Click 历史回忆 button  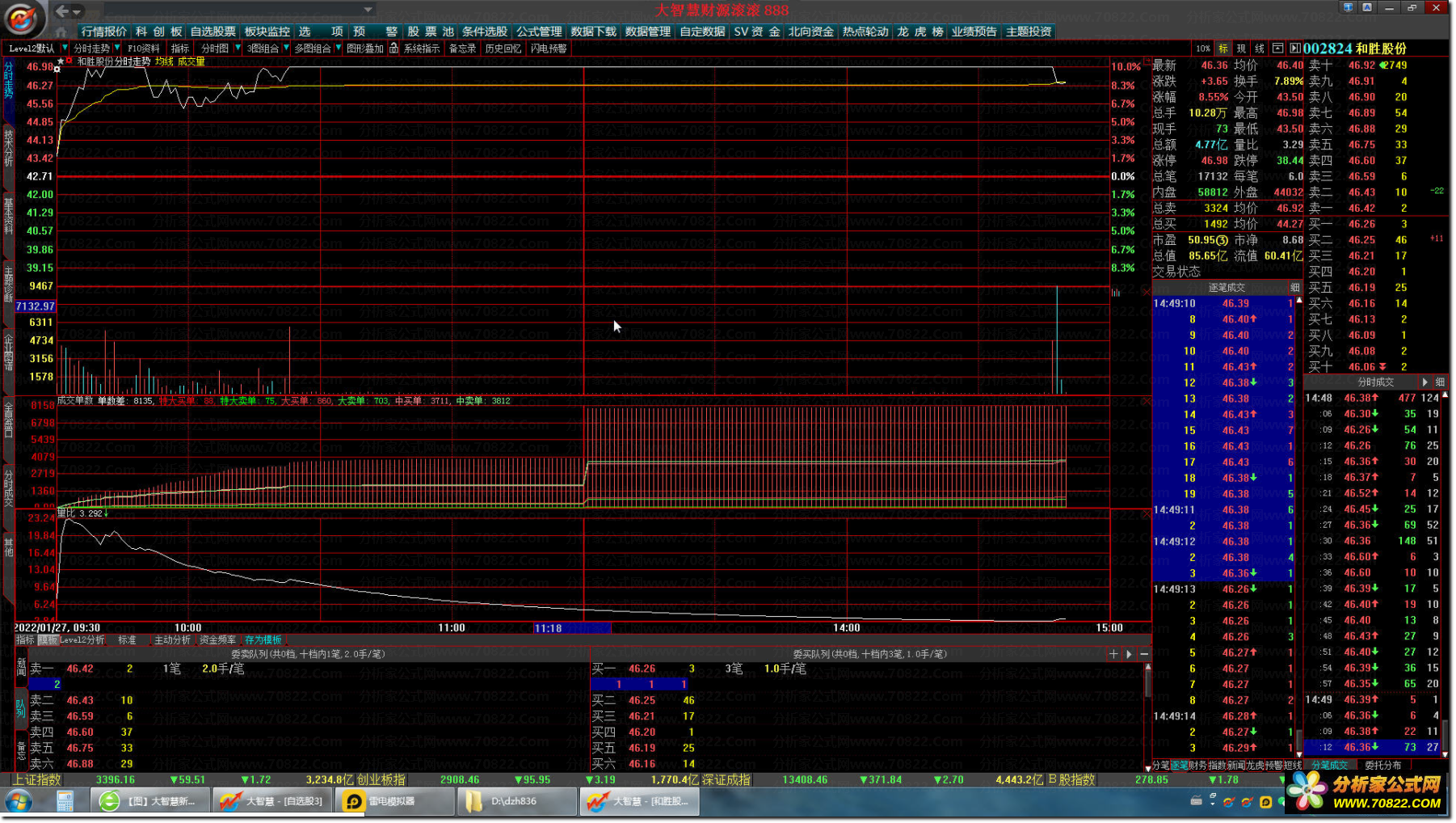click(503, 49)
